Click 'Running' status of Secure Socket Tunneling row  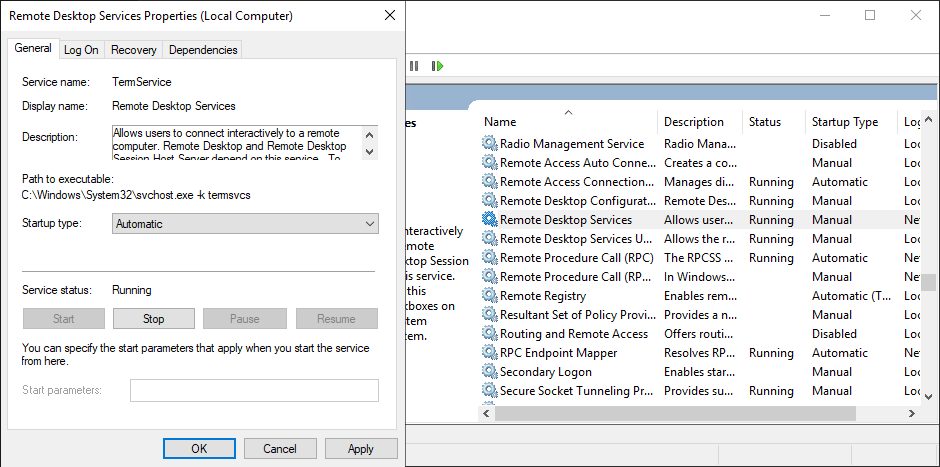pos(772,391)
